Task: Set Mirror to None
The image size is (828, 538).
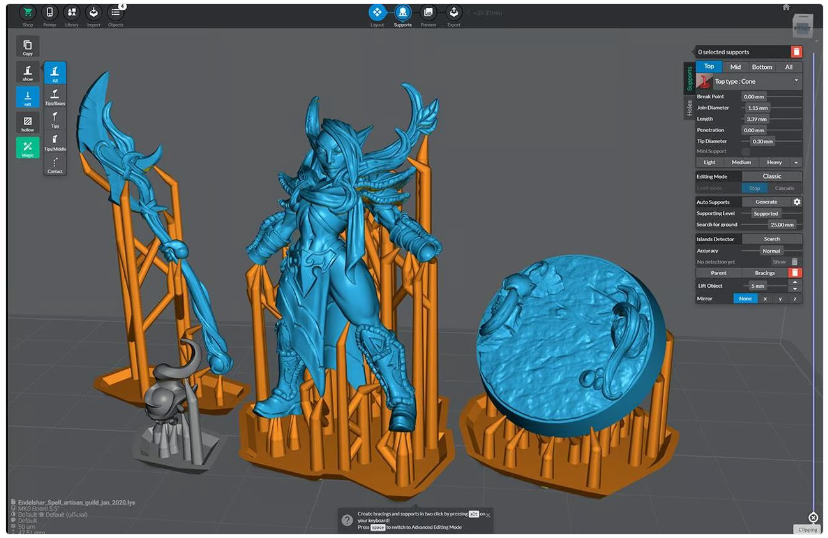Action: tap(745, 299)
